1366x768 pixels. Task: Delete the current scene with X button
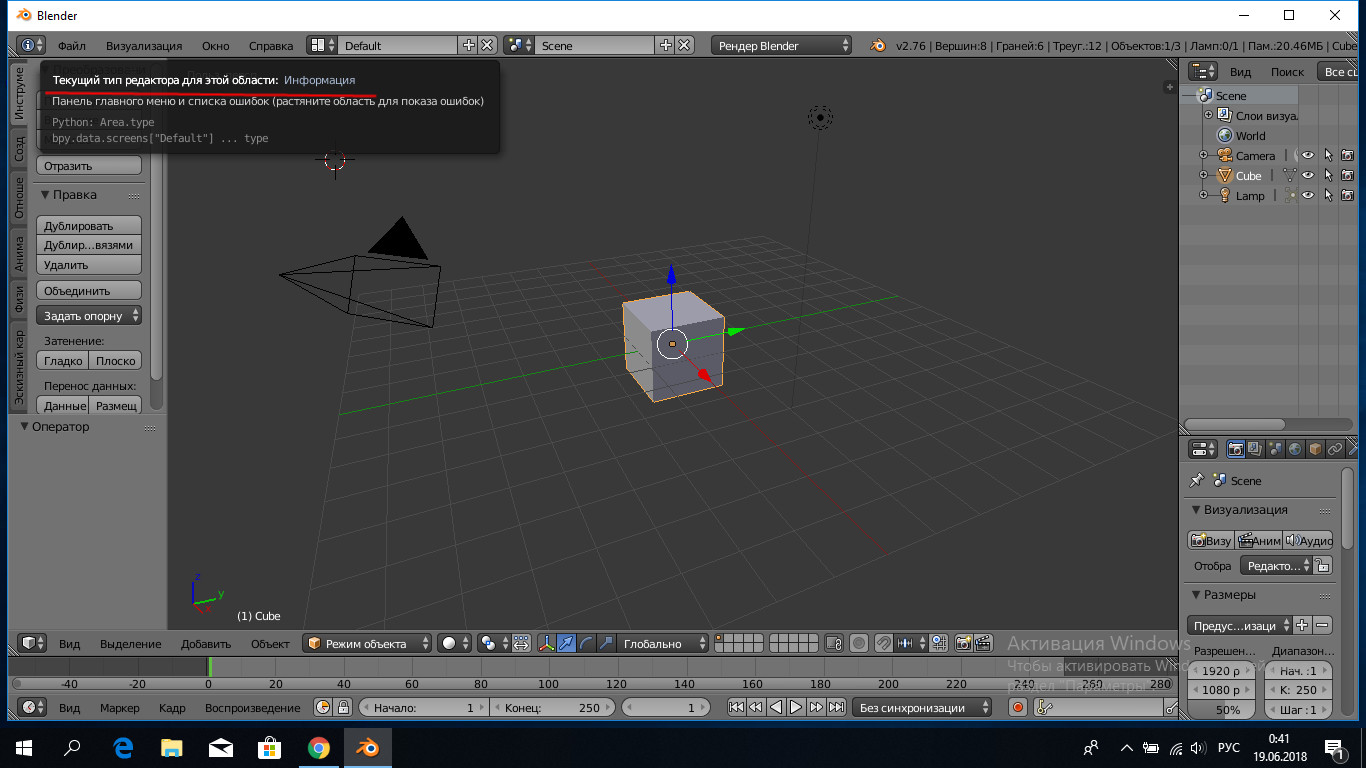point(684,45)
